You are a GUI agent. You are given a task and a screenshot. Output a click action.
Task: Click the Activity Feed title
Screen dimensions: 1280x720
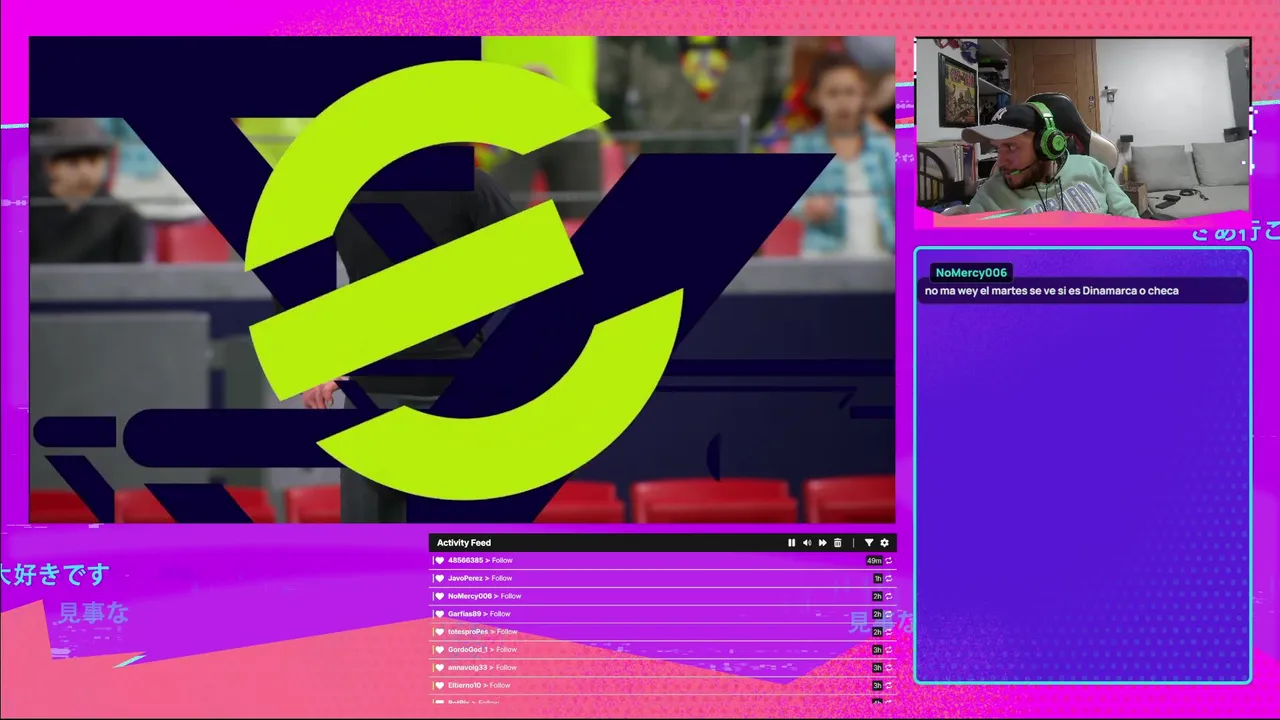(x=464, y=543)
